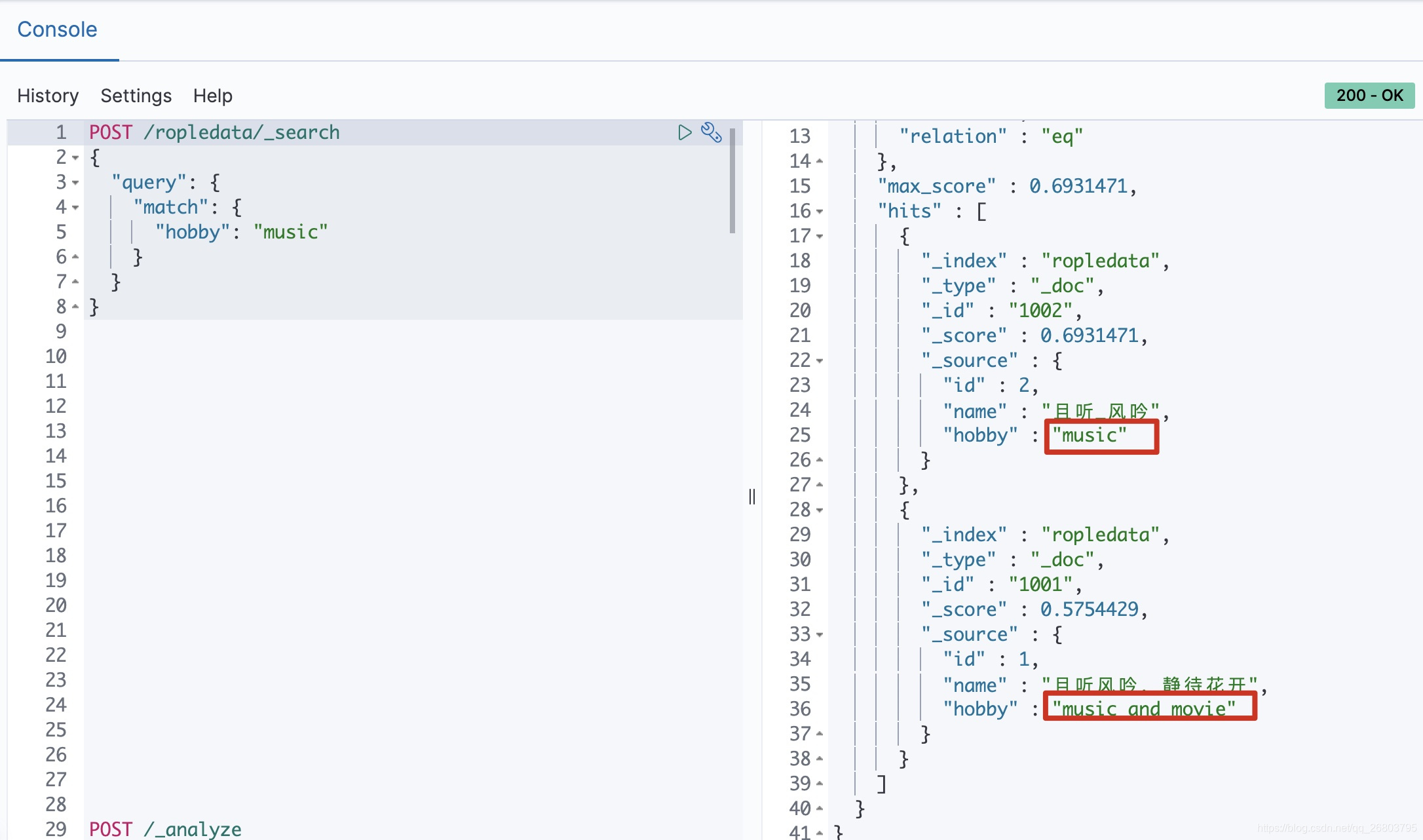Click the "match" key in the request
The image size is (1423, 840).
(x=171, y=207)
